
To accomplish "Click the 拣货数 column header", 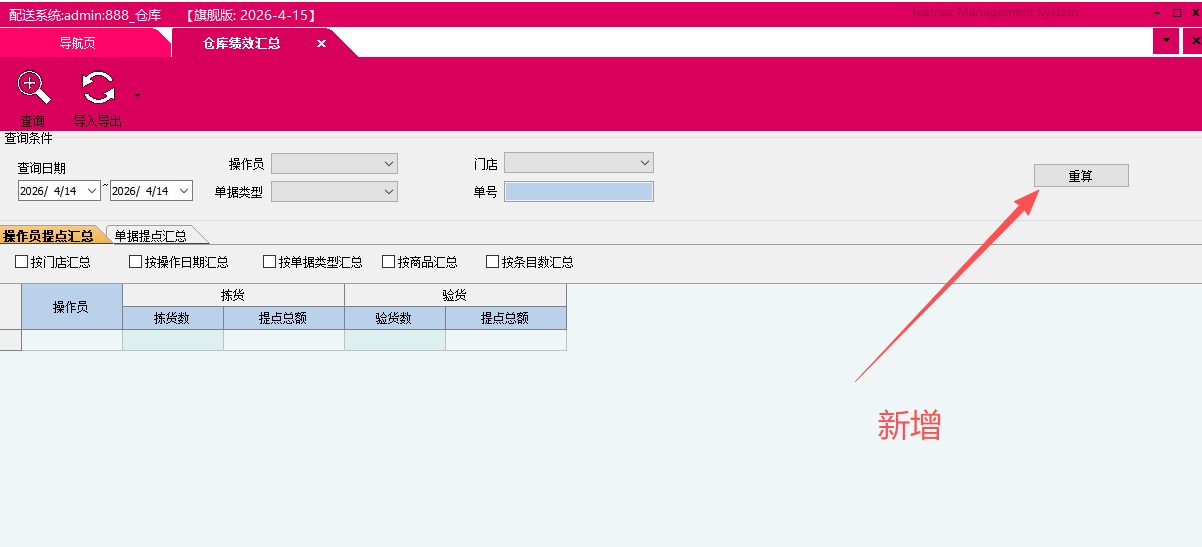I will click(x=172, y=318).
